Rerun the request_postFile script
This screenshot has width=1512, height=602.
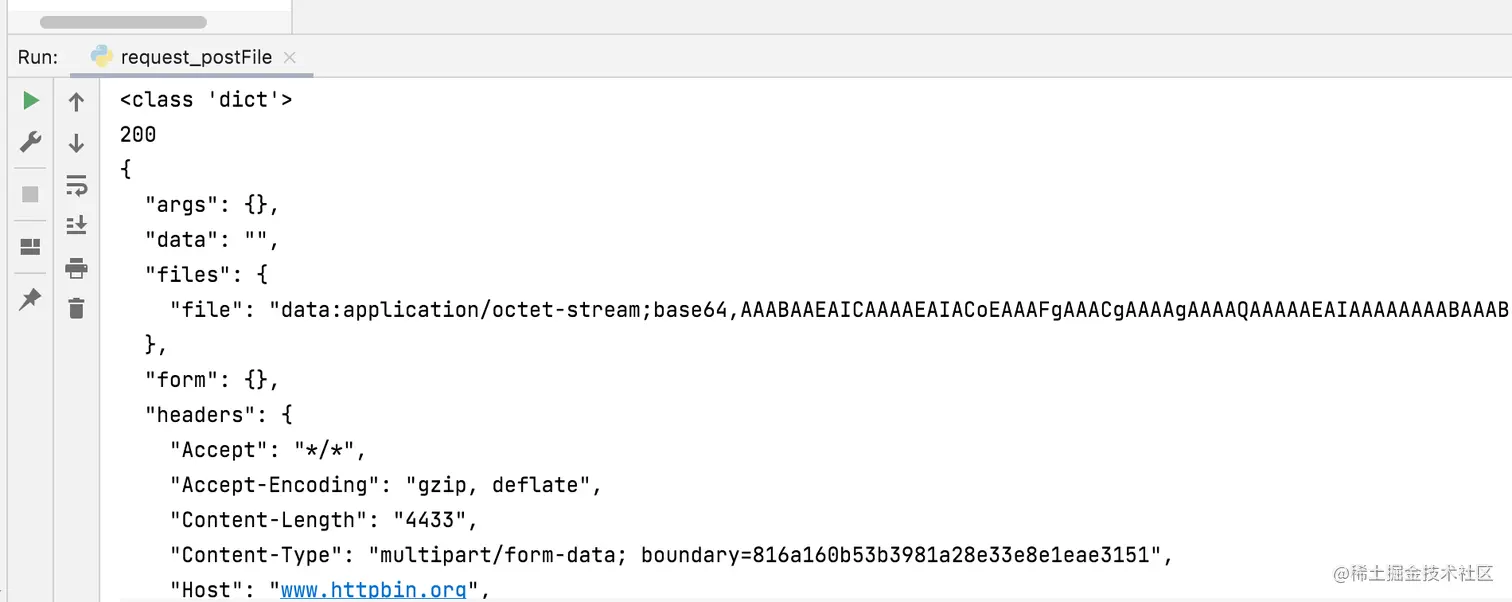click(31, 101)
